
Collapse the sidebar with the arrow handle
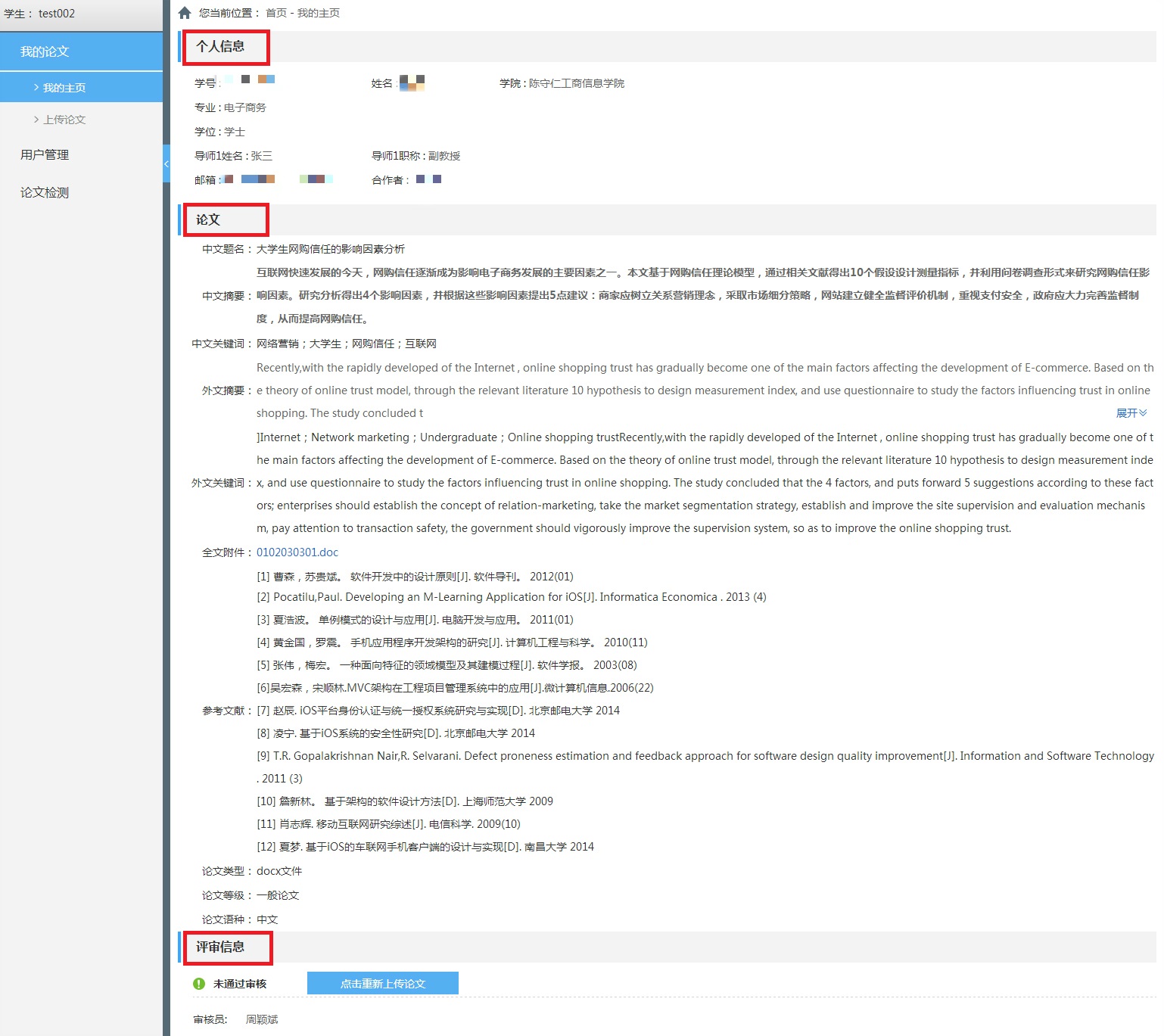[x=167, y=163]
